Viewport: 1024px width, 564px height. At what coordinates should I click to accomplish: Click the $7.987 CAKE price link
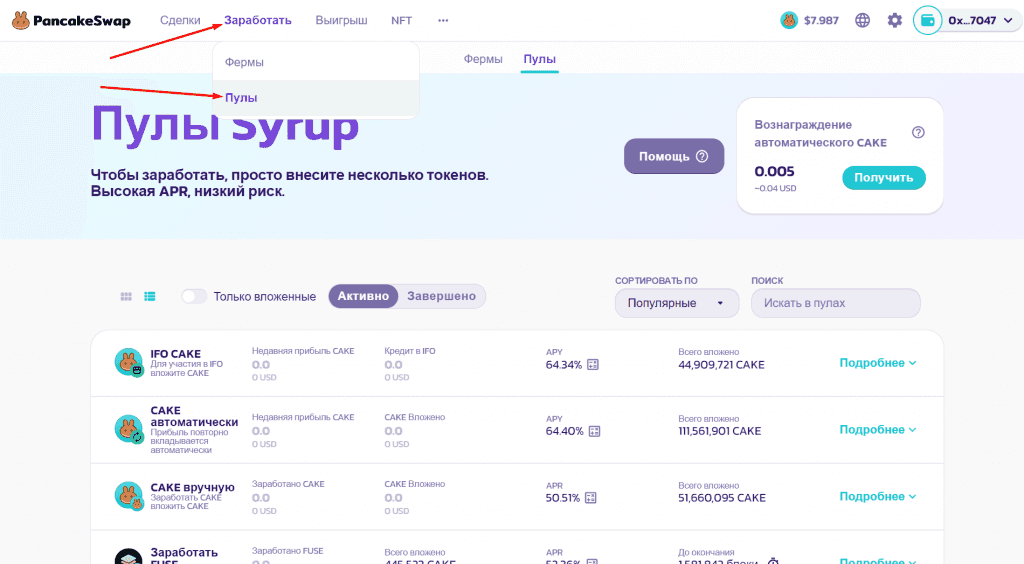pos(821,20)
